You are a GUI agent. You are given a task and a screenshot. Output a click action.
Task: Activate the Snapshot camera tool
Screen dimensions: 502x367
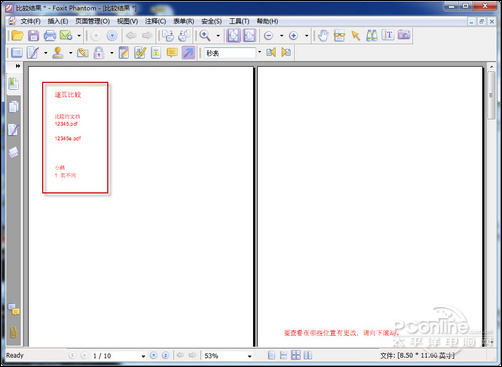coord(404,35)
